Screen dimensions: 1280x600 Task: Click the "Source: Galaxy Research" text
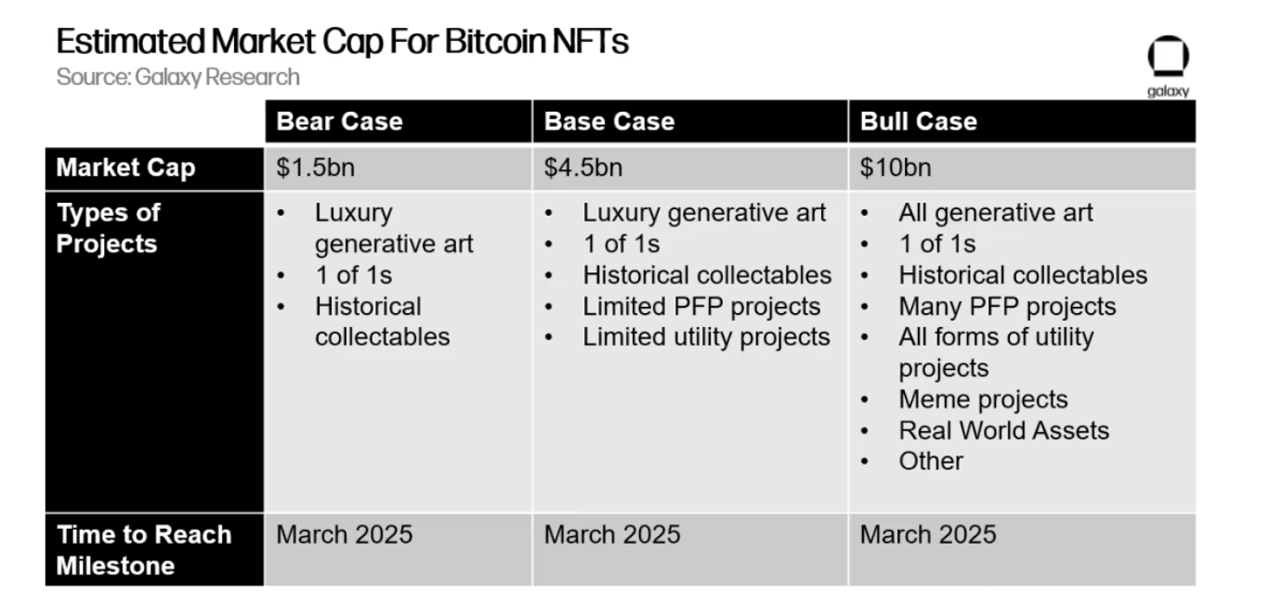(x=178, y=77)
